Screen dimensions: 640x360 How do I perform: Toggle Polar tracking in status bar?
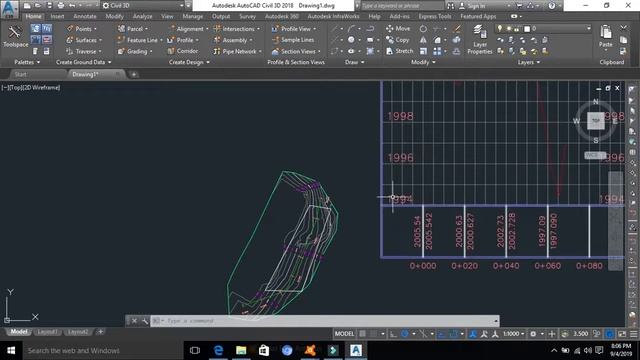tap(404, 334)
